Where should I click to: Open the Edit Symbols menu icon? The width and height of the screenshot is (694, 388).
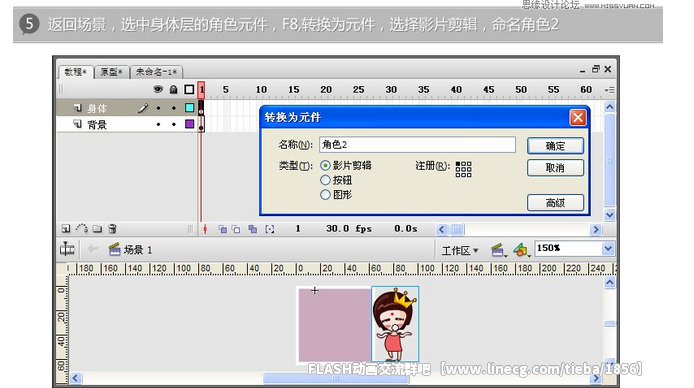click(x=521, y=250)
